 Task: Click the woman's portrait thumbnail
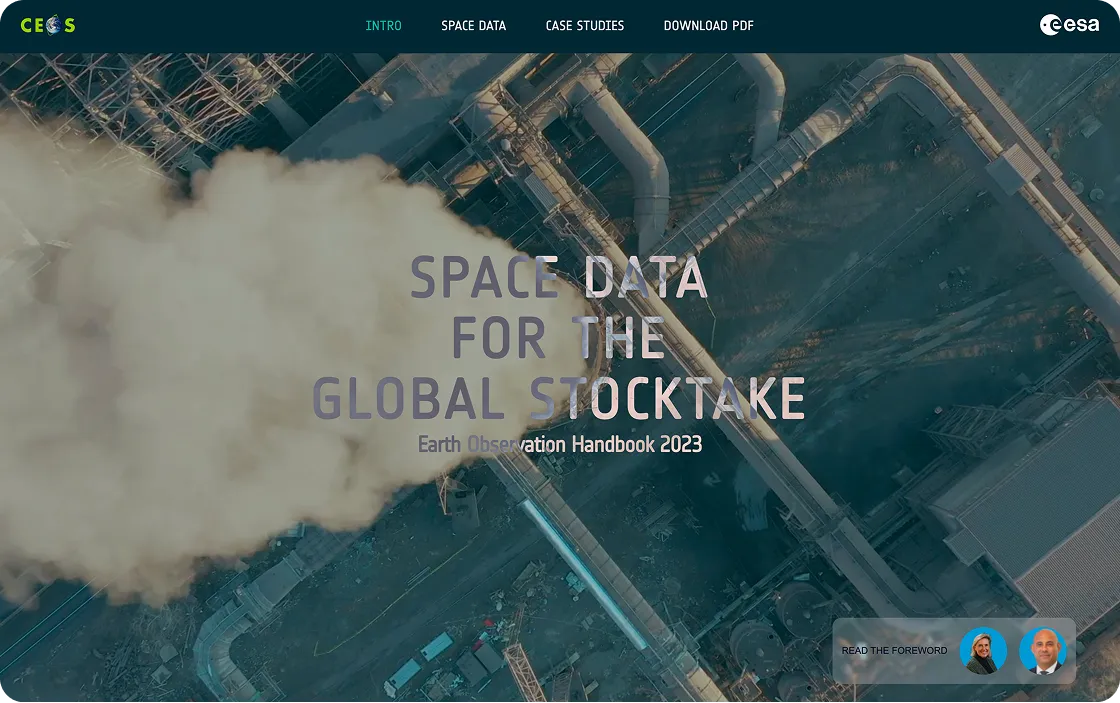click(x=984, y=651)
